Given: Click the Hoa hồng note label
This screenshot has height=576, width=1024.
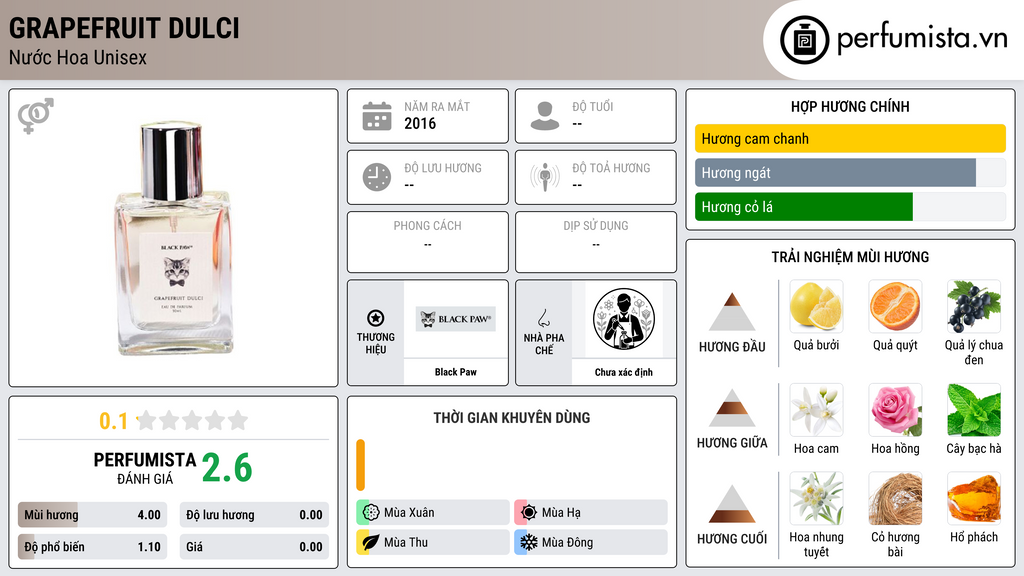Looking at the screenshot, I should (x=895, y=449).
